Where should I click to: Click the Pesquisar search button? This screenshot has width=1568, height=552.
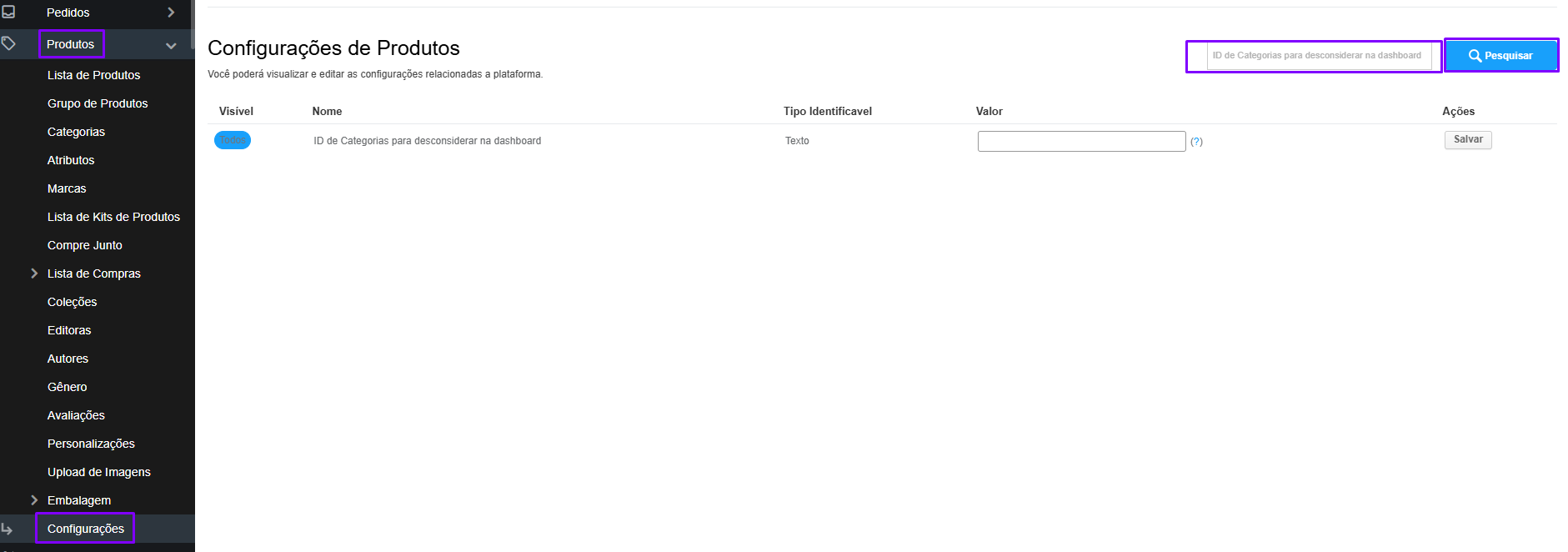coord(1501,55)
